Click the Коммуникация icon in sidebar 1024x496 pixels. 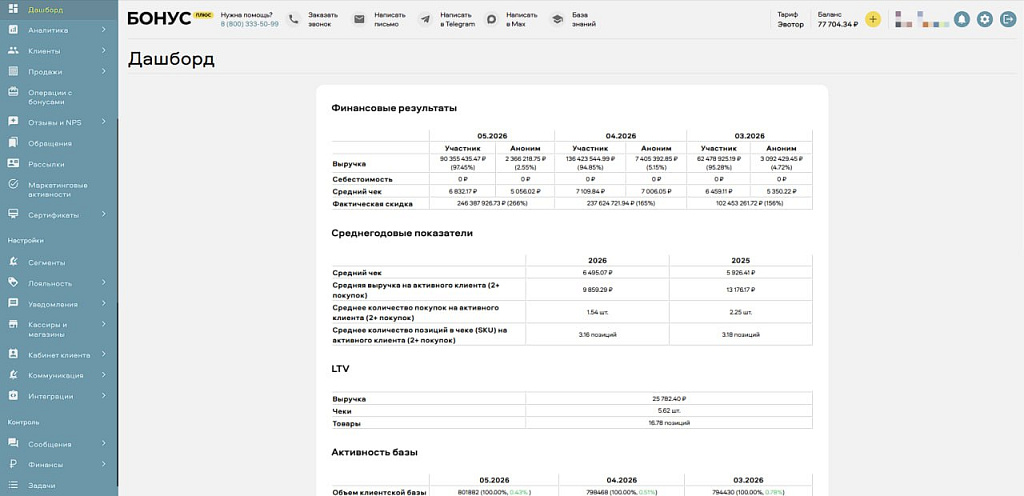click(x=13, y=375)
